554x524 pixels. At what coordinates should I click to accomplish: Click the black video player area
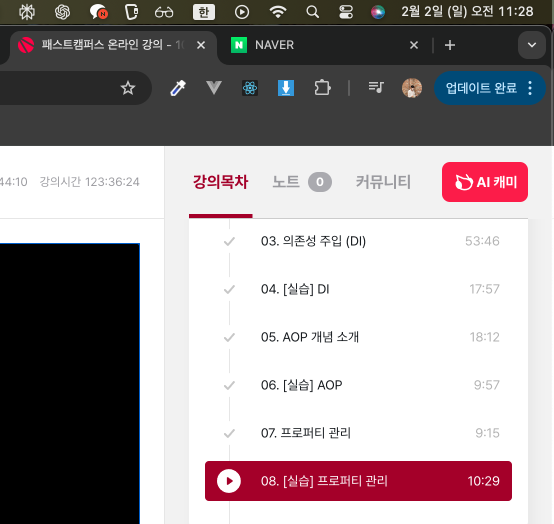pyautogui.click(x=70, y=383)
